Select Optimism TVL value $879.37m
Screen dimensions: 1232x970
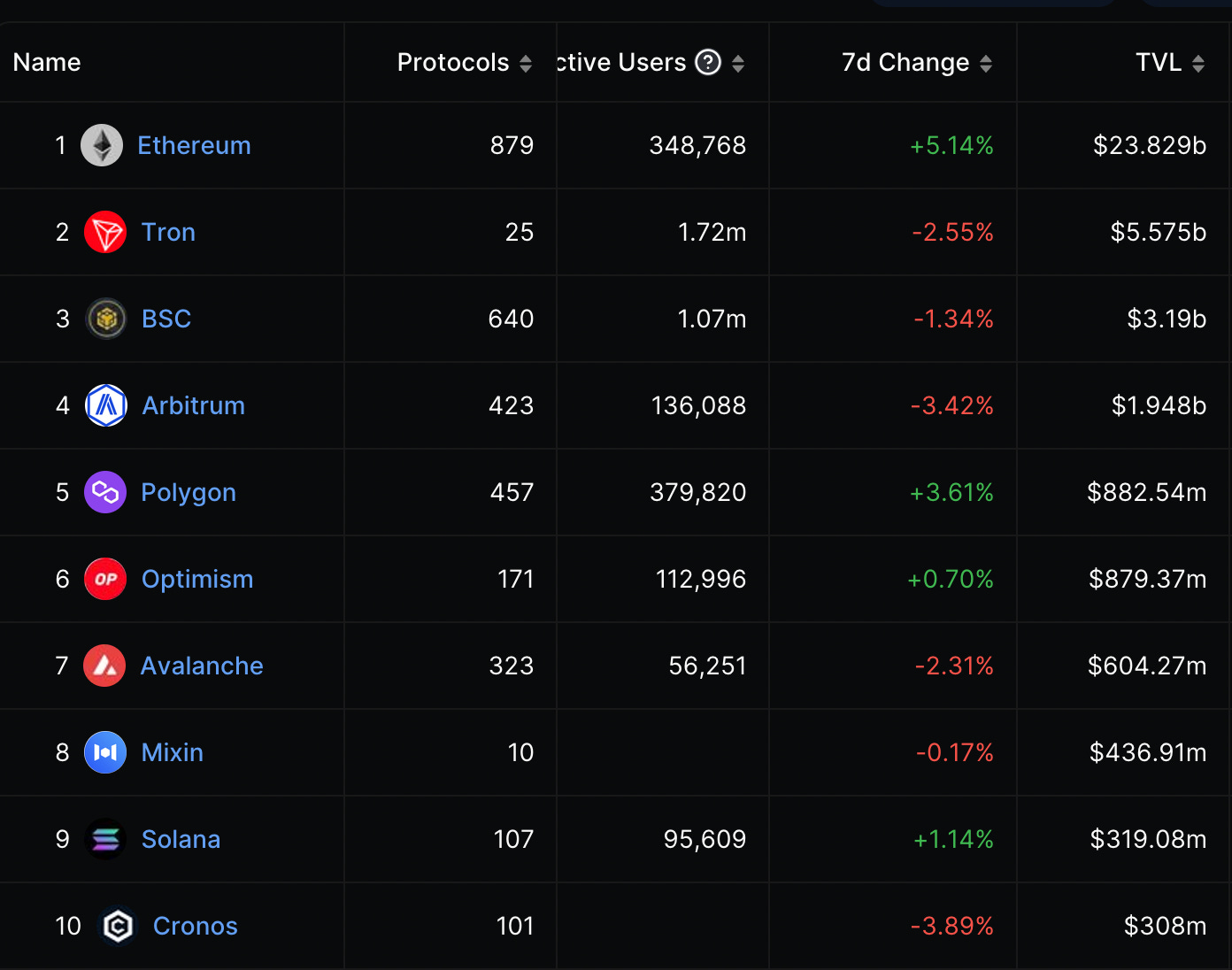[x=1148, y=579]
